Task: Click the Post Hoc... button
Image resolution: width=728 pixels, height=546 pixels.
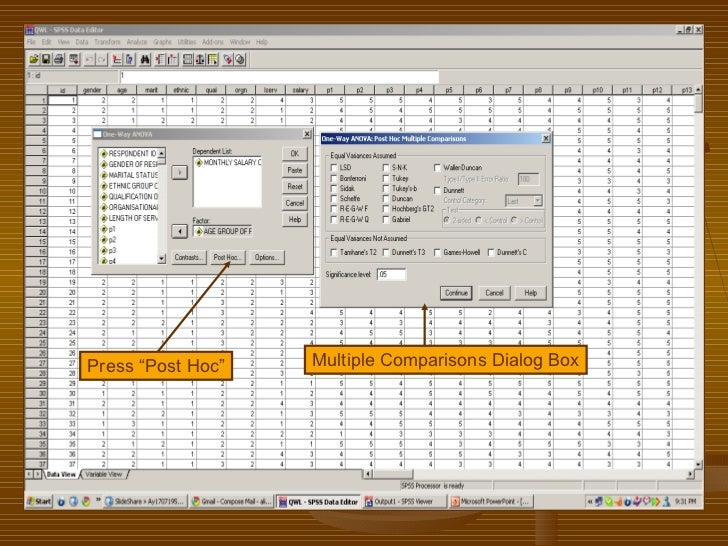Action: [x=227, y=257]
